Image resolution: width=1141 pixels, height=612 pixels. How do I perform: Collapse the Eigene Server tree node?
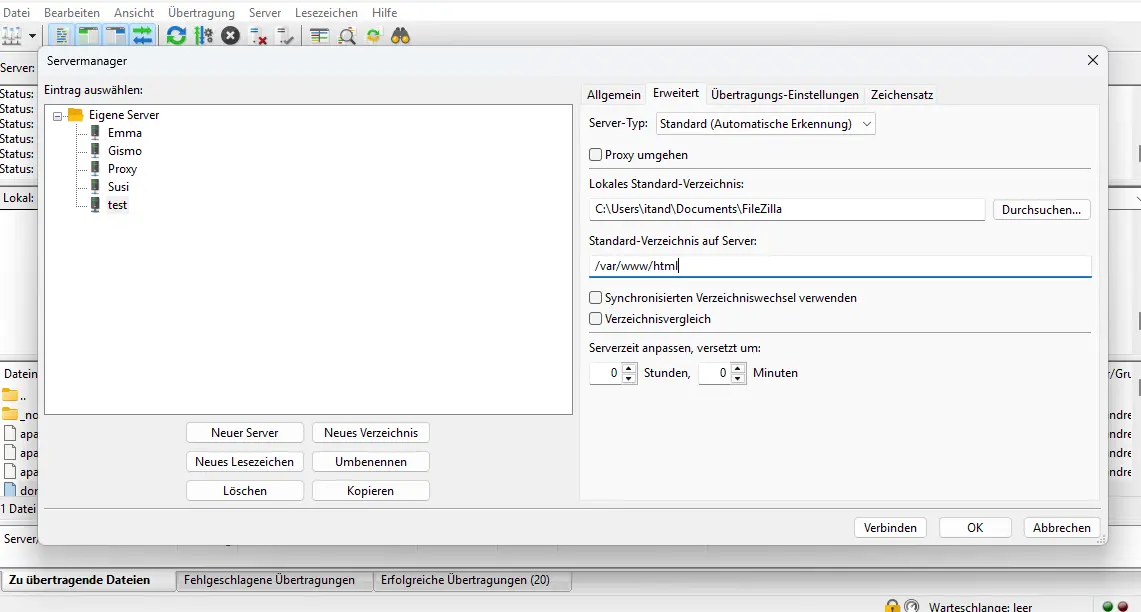(57, 116)
